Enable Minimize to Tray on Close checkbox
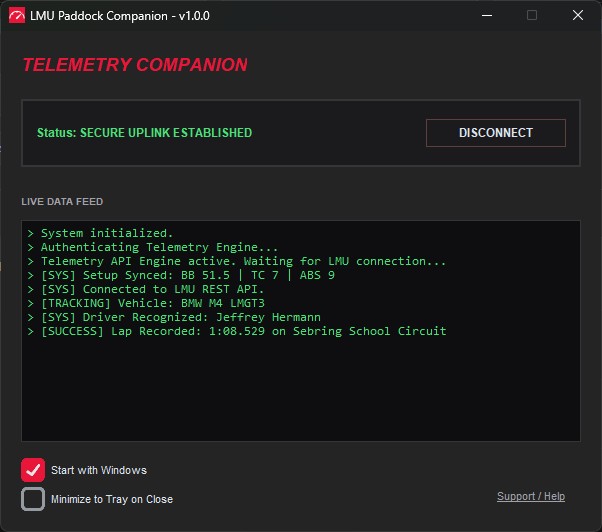 pyautogui.click(x=34, y=499)
